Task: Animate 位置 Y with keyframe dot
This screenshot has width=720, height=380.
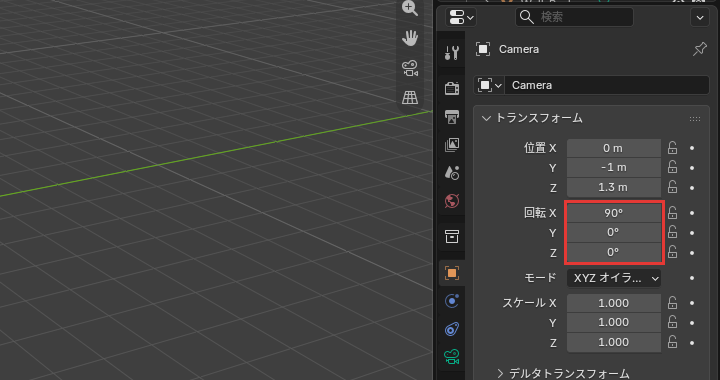Action: 692,168
